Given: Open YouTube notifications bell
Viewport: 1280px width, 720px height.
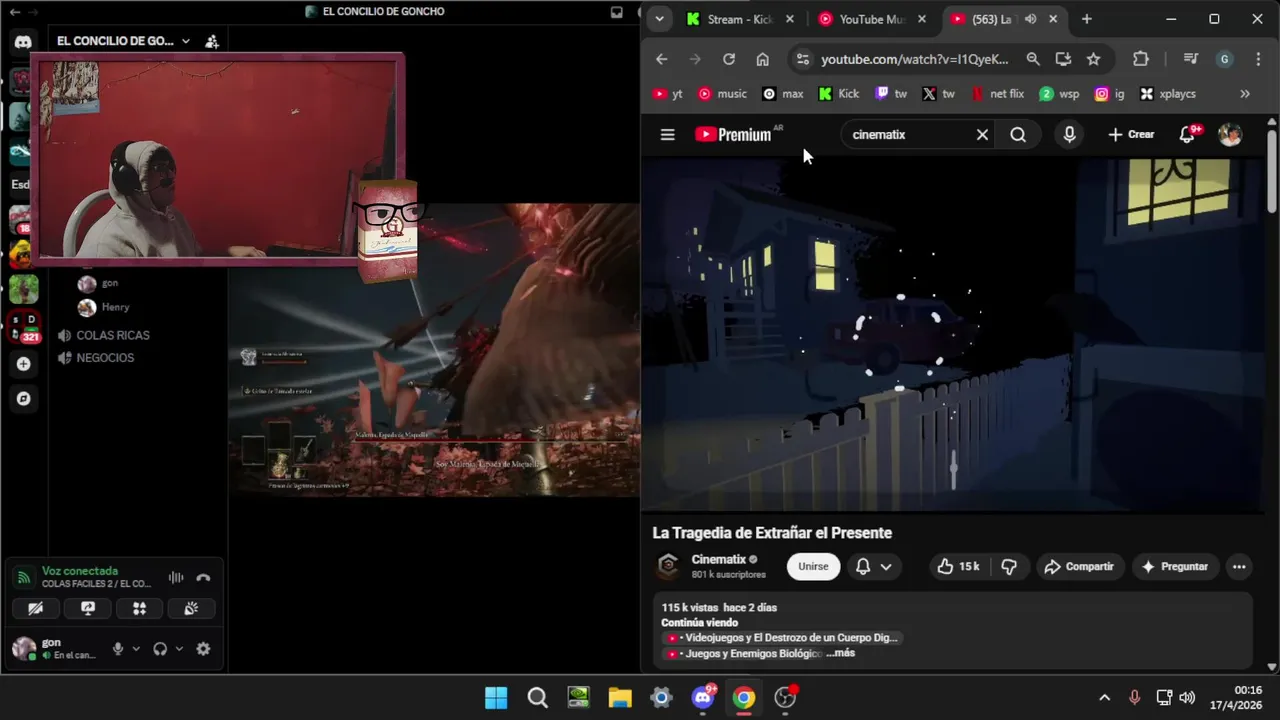Looking at the screenshot, I should (1187, 135).
